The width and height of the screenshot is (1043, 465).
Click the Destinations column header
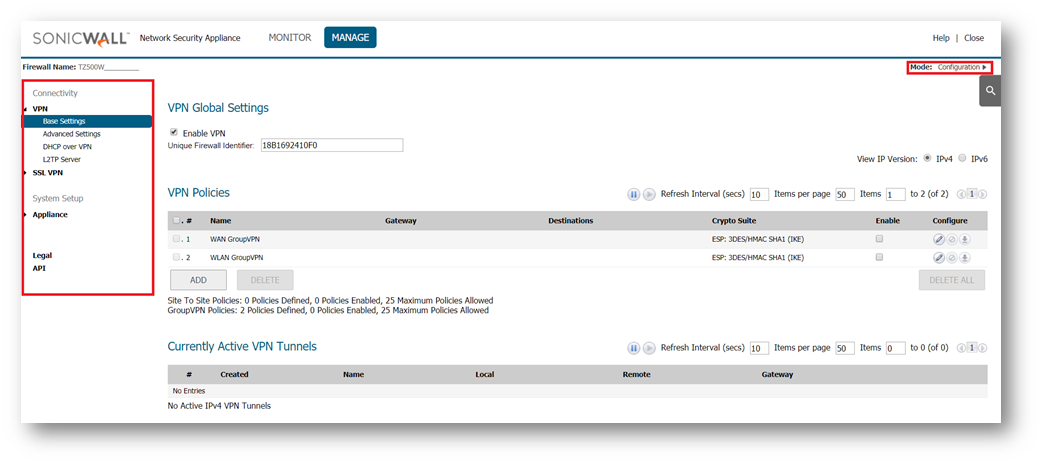[570, 221]
